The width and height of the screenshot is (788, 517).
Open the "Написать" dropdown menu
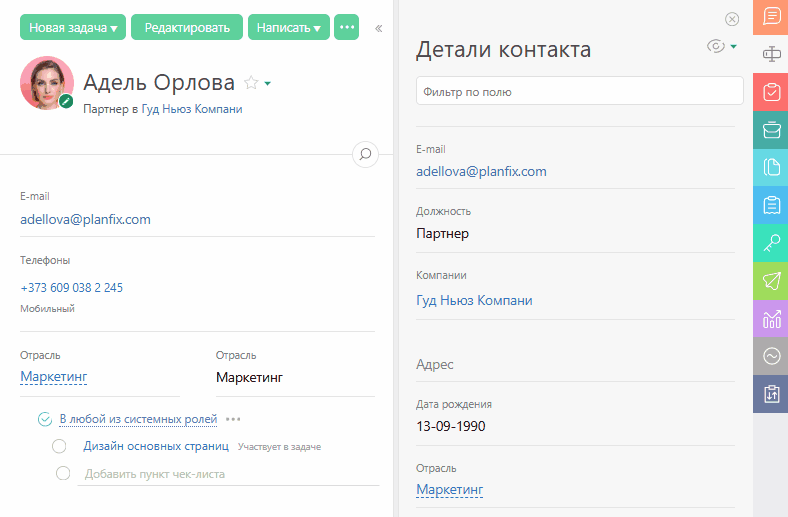pyautogui.click(x=288, y=27)
